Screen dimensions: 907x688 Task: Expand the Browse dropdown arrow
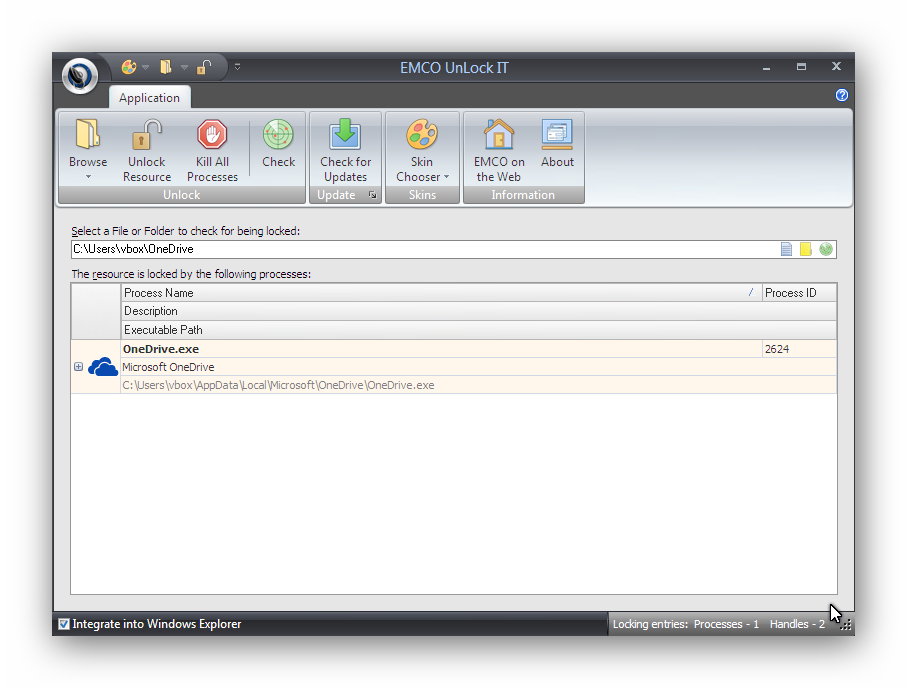(x=88, y=176)
